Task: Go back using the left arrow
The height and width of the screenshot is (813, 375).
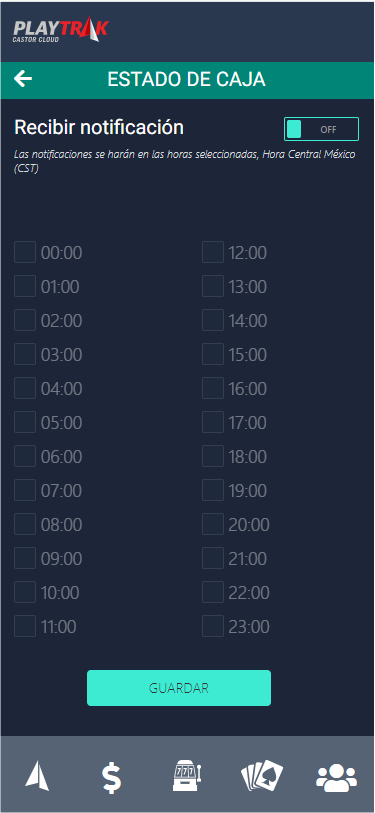Action: pos(23,79)
